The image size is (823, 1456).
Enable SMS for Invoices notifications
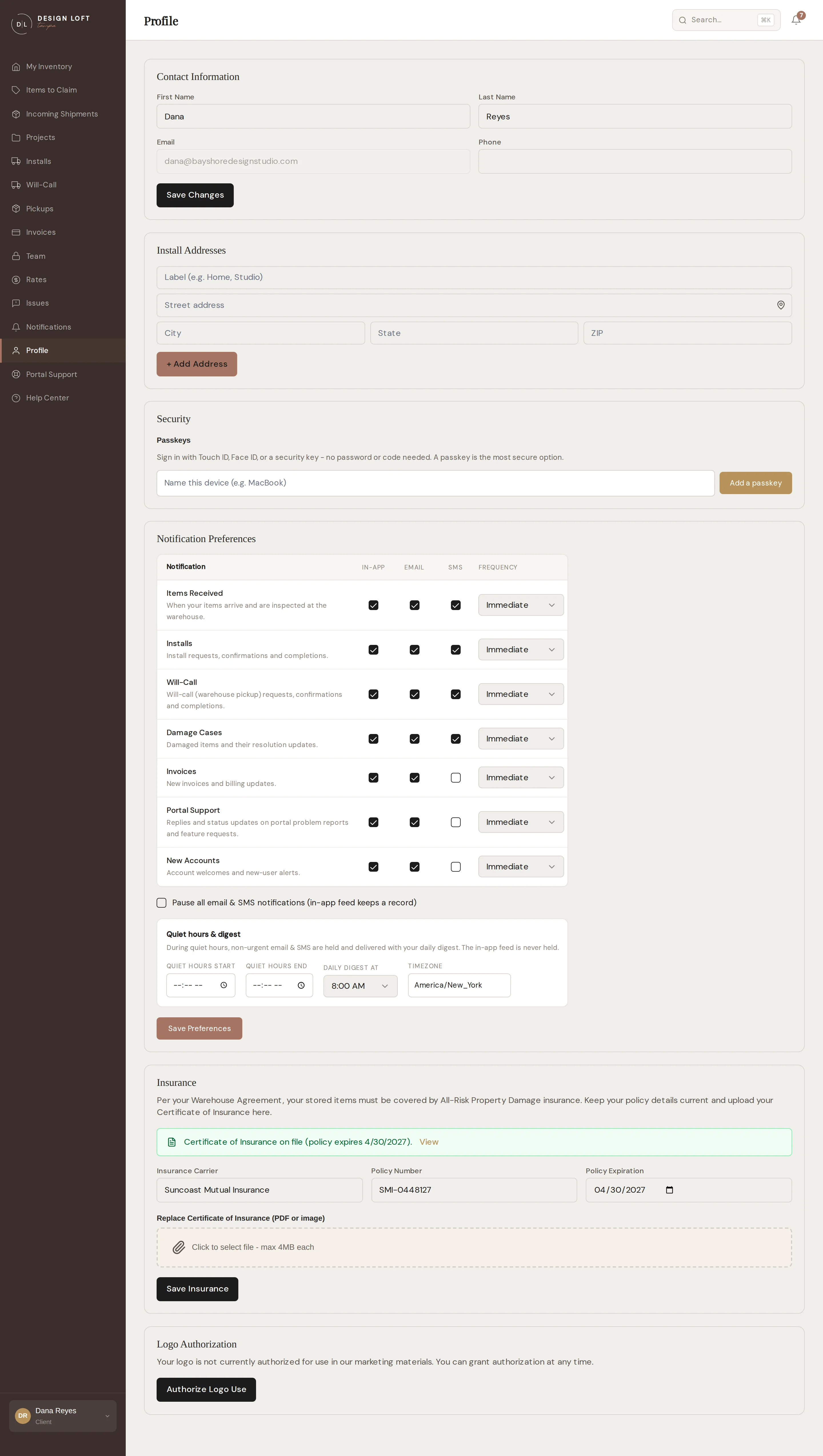(455, 778)
